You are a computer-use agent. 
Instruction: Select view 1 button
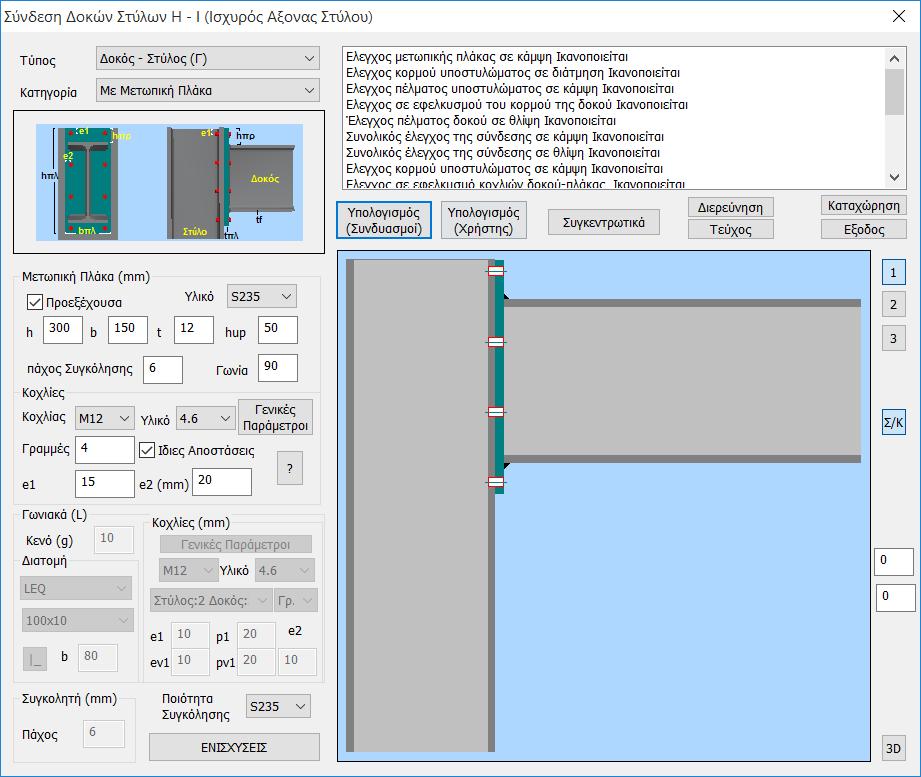click(893, 273)
